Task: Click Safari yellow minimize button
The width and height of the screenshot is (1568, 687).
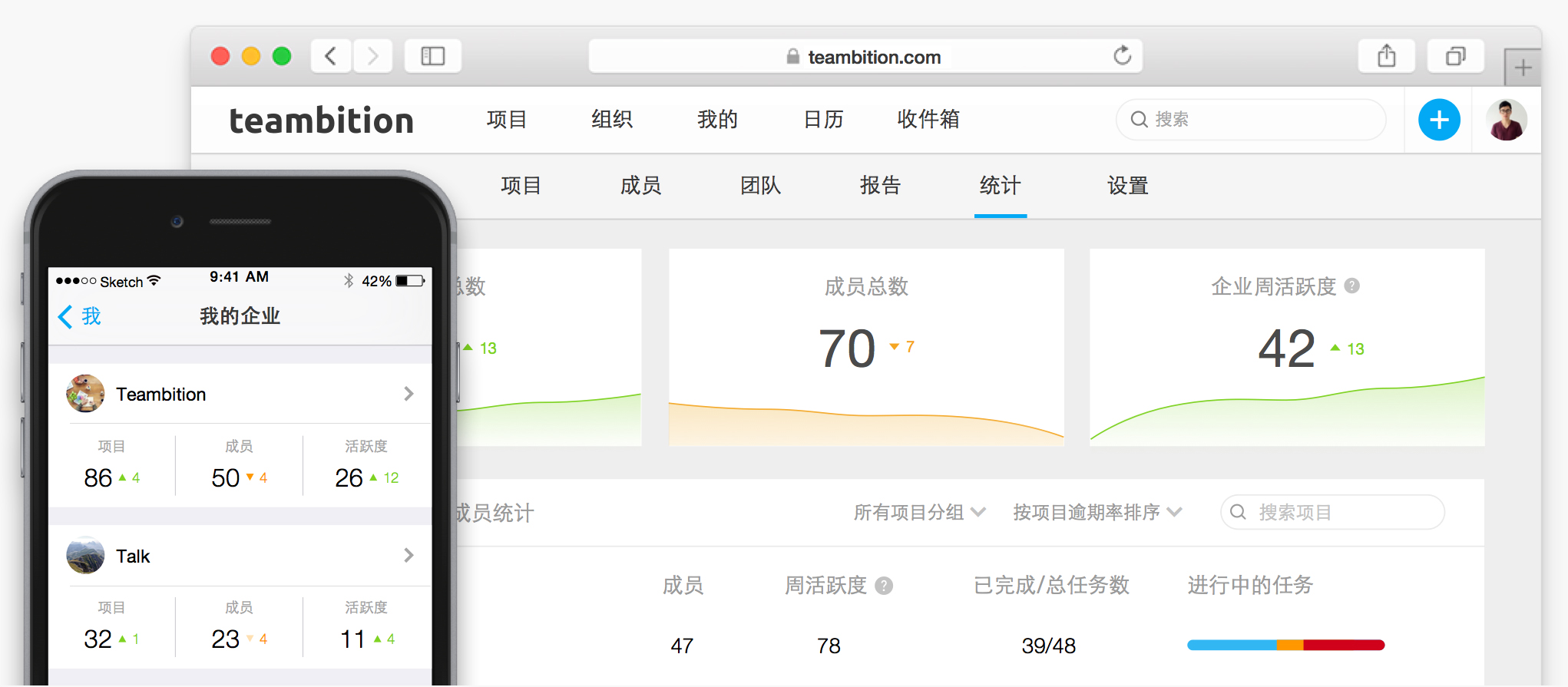Action: click(x=251, y=56)
